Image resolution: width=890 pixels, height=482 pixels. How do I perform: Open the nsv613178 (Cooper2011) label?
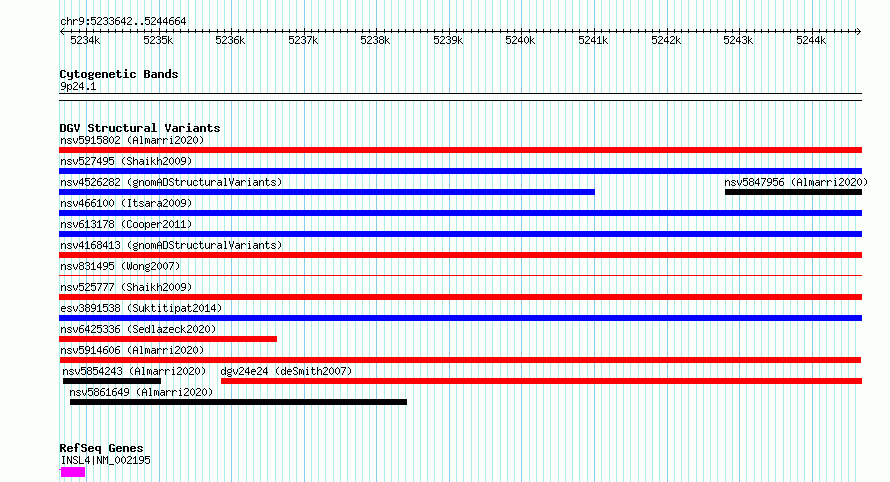pos(126,224)
